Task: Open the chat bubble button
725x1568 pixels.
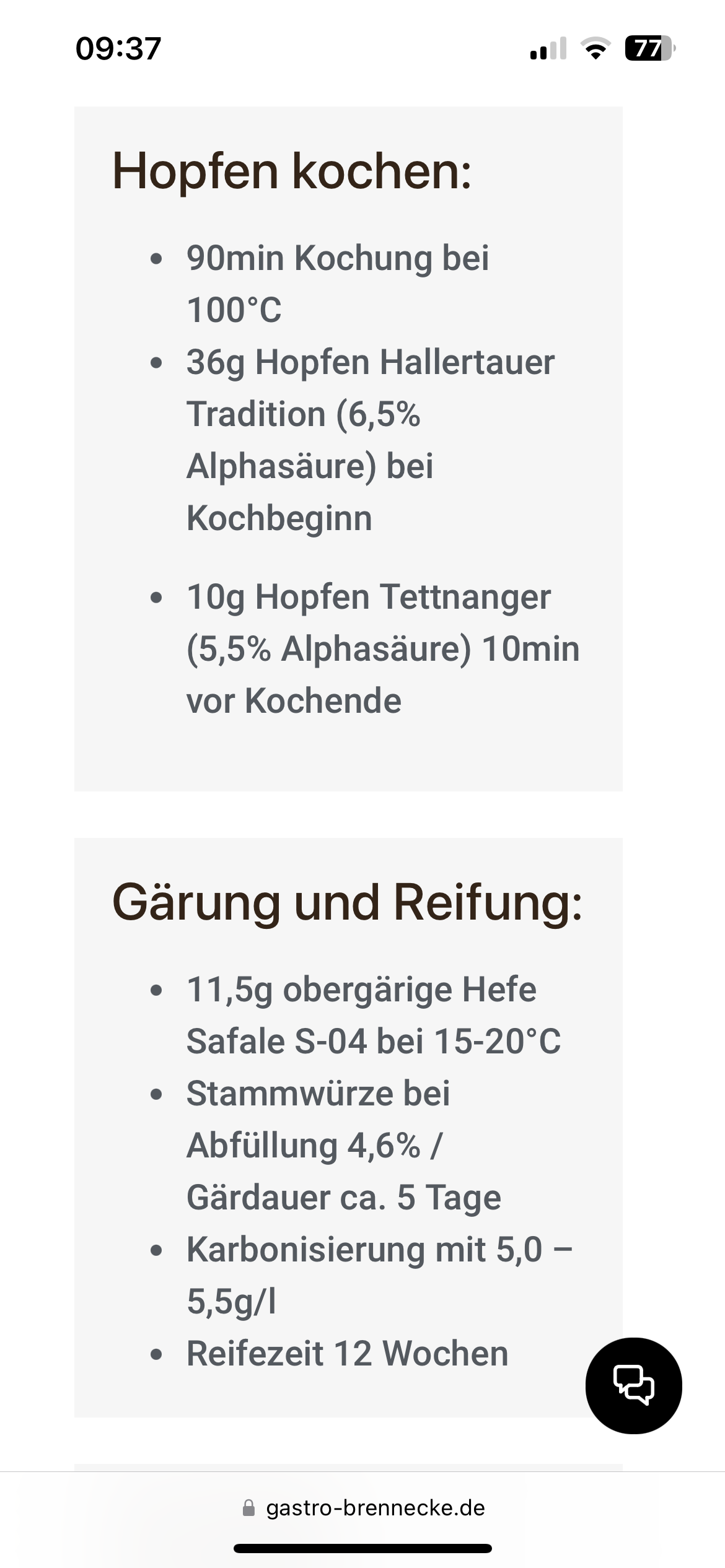Action: 633,1385
